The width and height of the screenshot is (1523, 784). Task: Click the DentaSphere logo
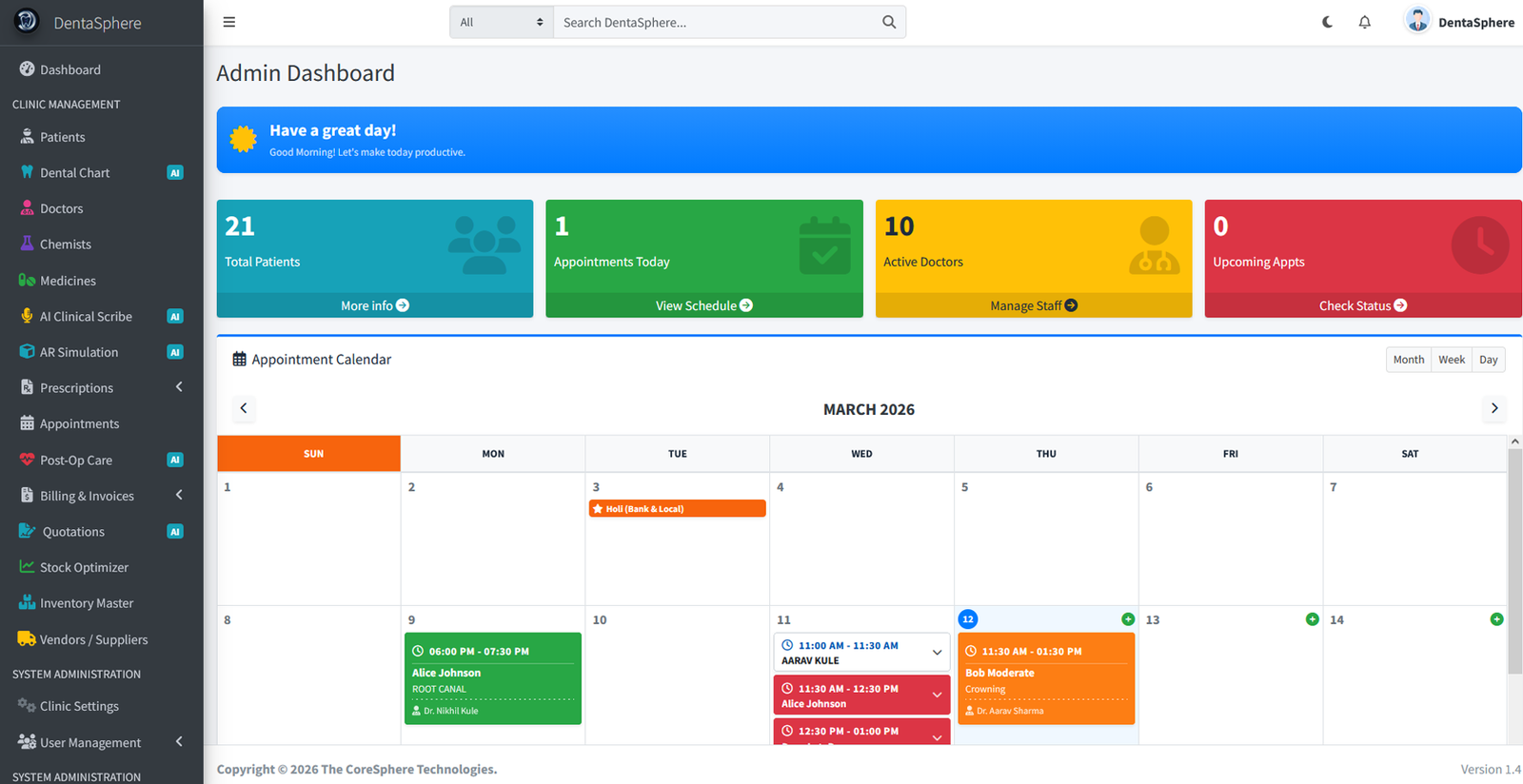27,21
